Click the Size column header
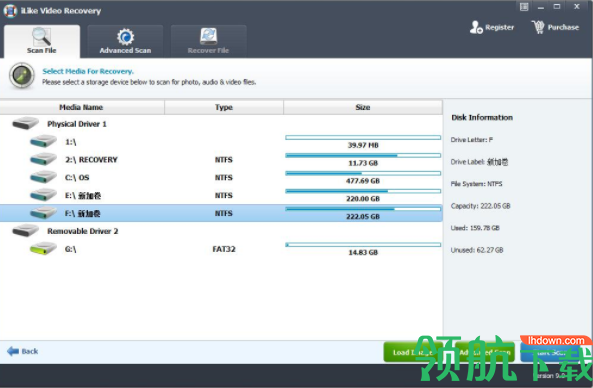 click(x=363, y=107)
